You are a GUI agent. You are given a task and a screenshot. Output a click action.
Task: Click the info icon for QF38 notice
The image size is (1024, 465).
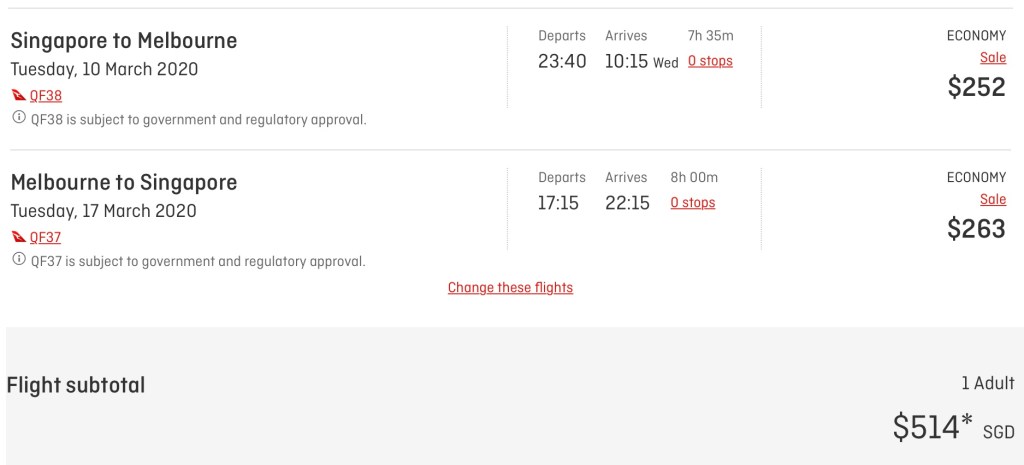18,119
